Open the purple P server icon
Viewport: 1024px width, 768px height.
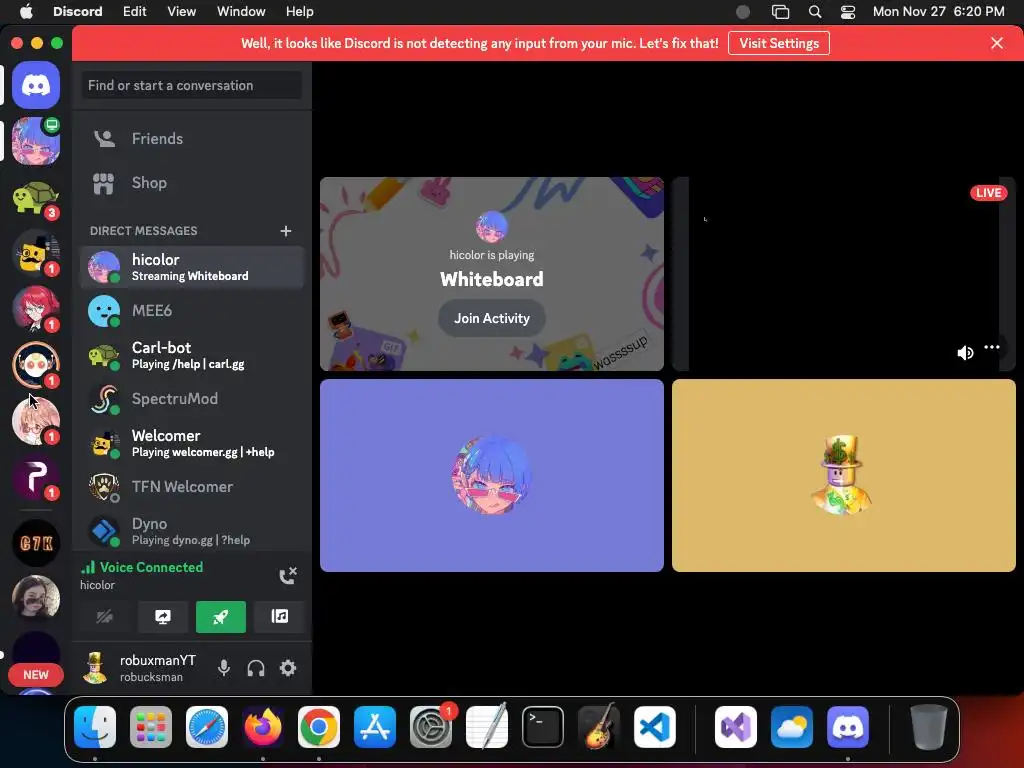pos(36,477)
